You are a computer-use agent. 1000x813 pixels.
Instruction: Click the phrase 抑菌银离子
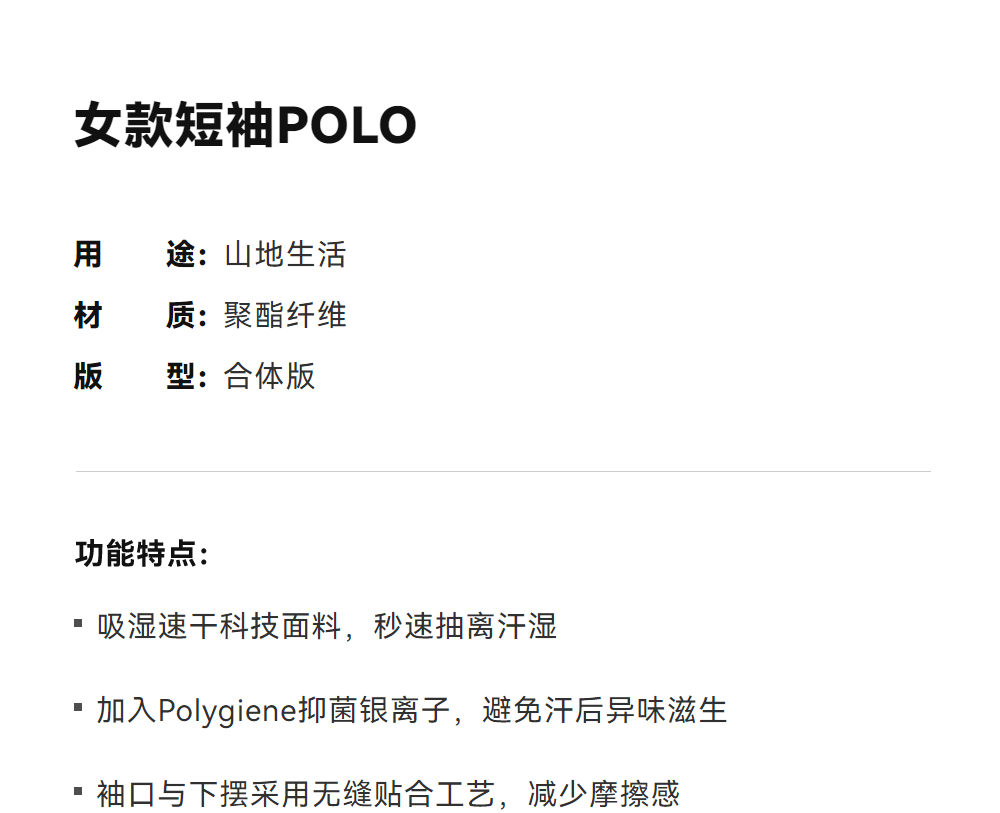click(x=374, y=711)
